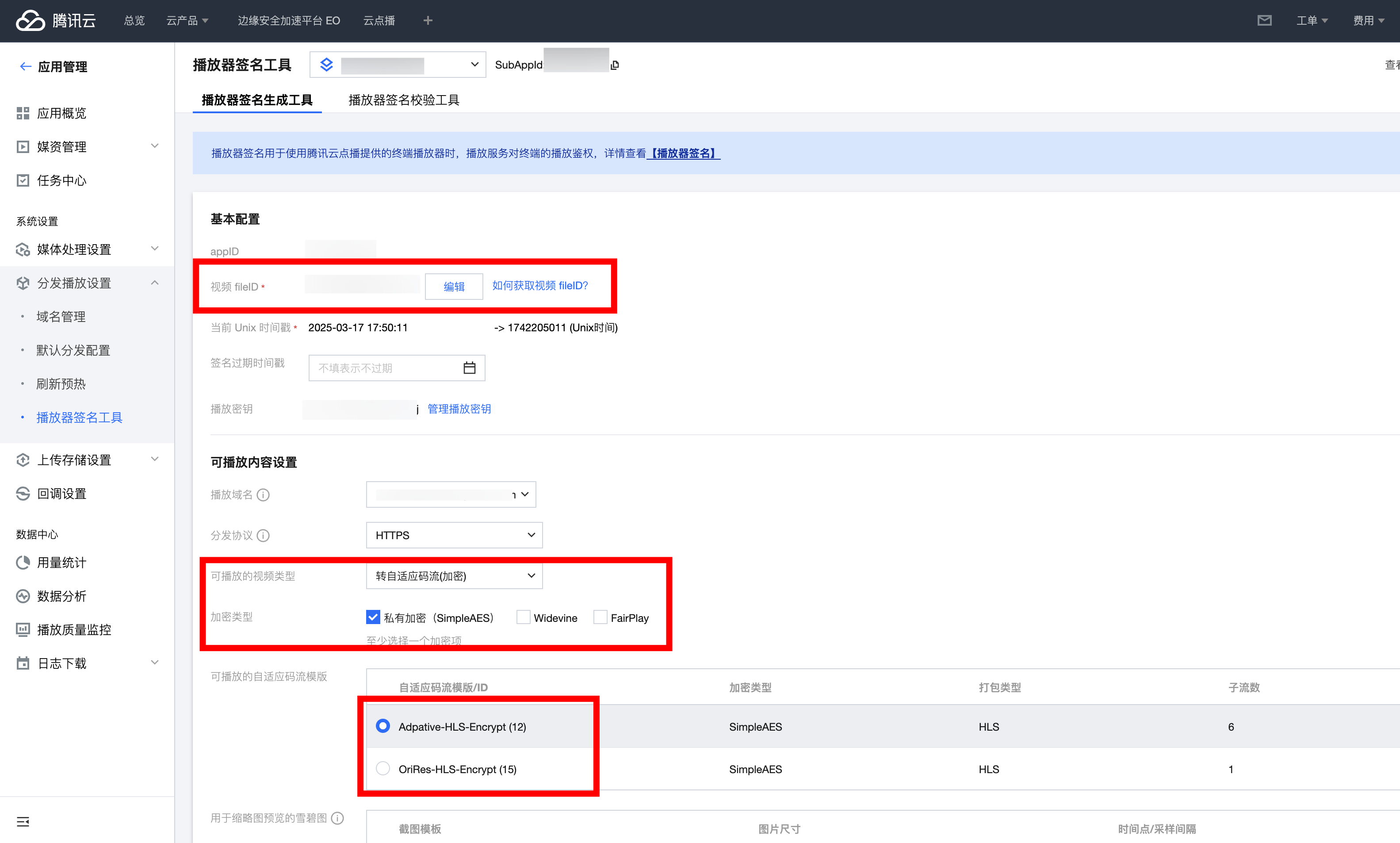Click info icon next to 播放域名
This screenshot has height=843, width=1400.
(263, 495)
